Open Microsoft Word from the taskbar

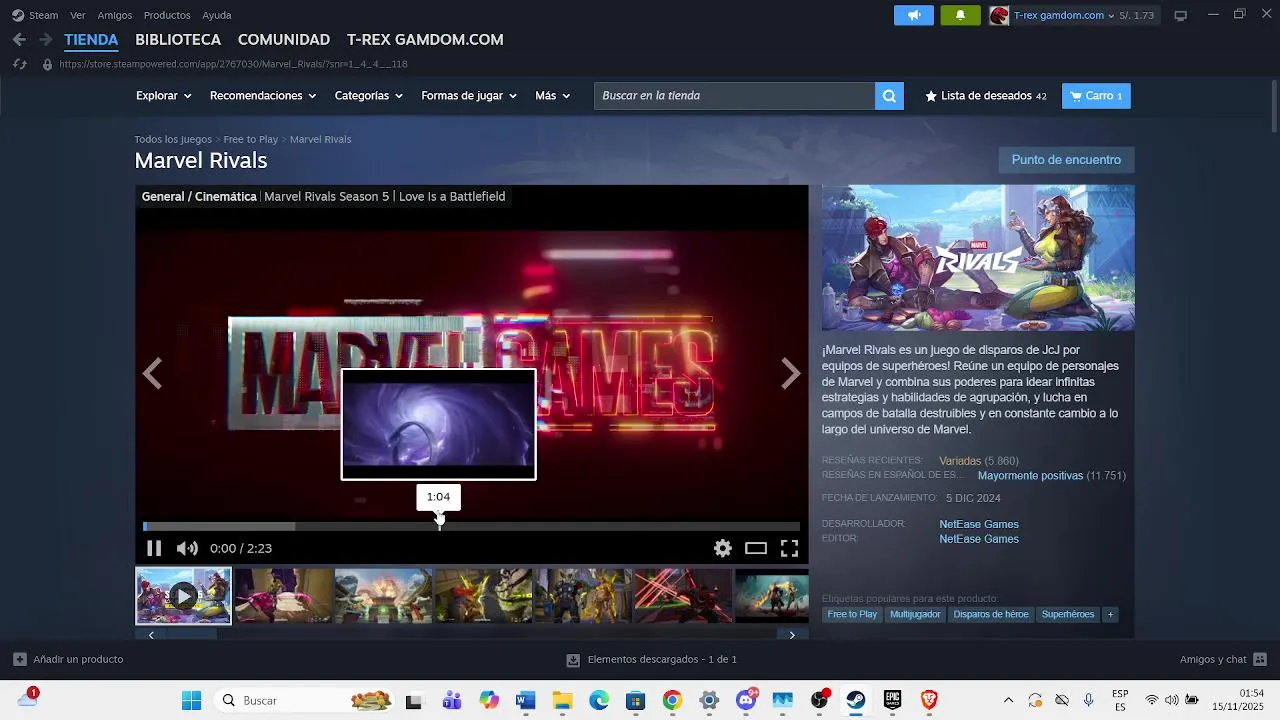[525, 700]
